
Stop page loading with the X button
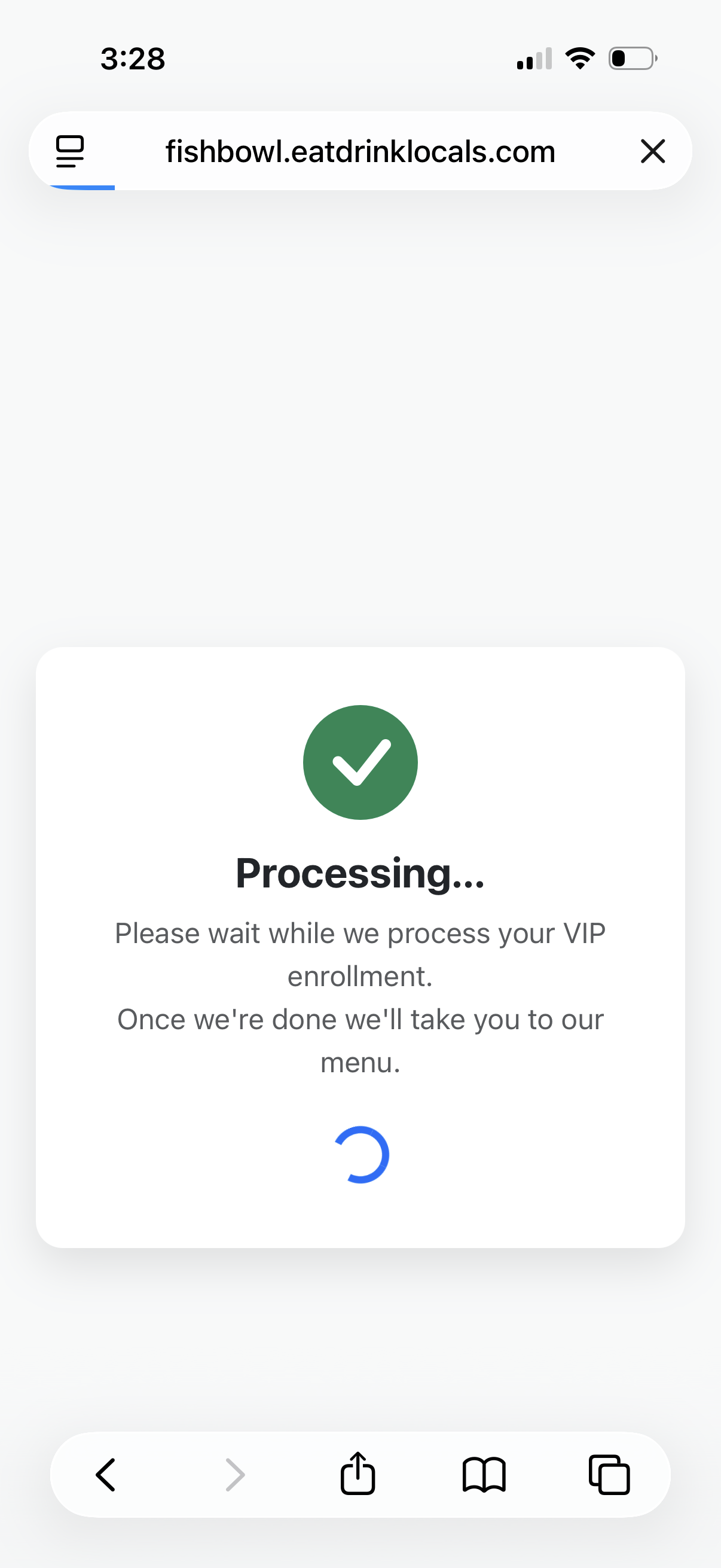[652, 151]
